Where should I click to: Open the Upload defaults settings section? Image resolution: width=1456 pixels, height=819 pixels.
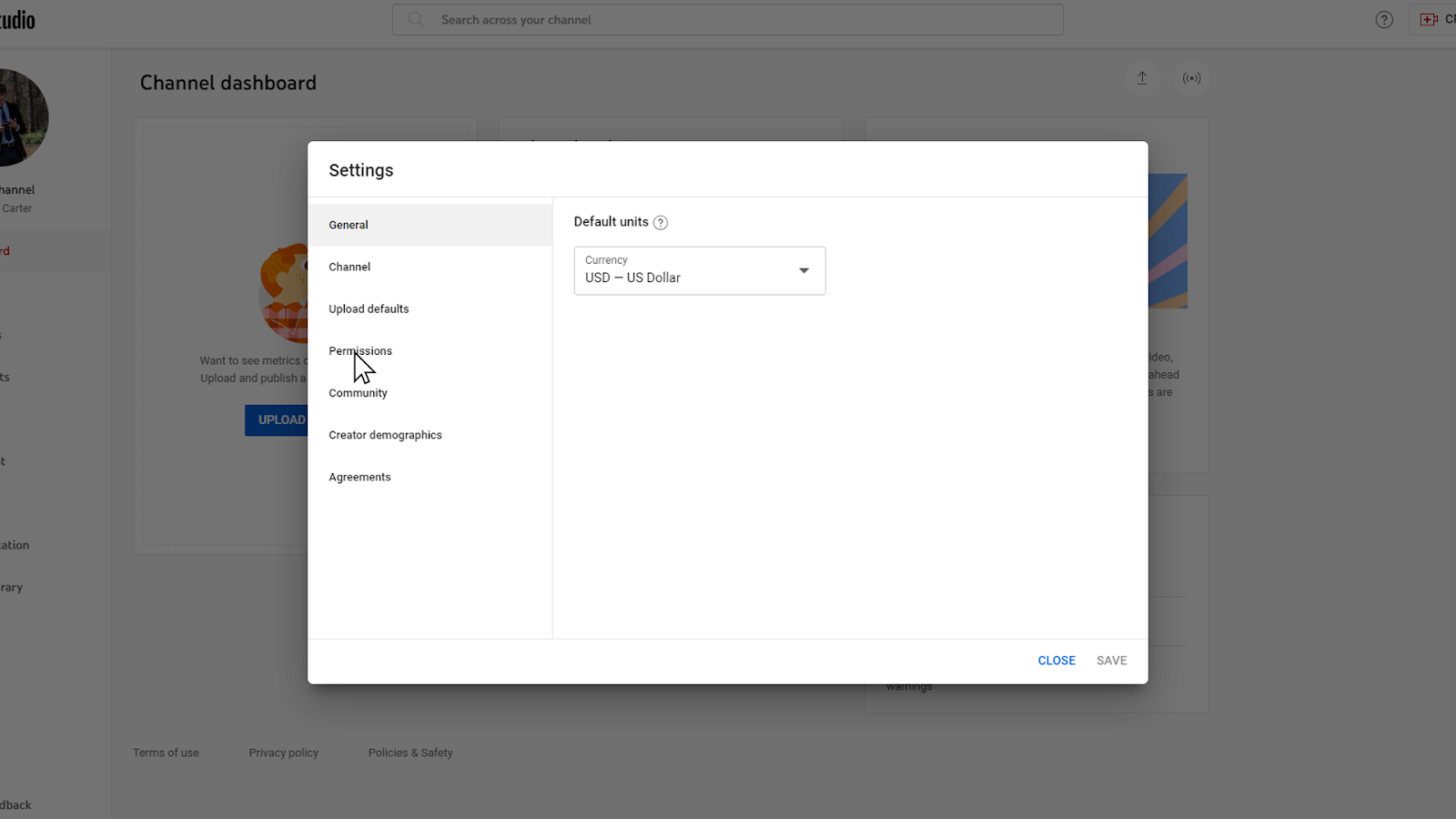pos(369,308)
